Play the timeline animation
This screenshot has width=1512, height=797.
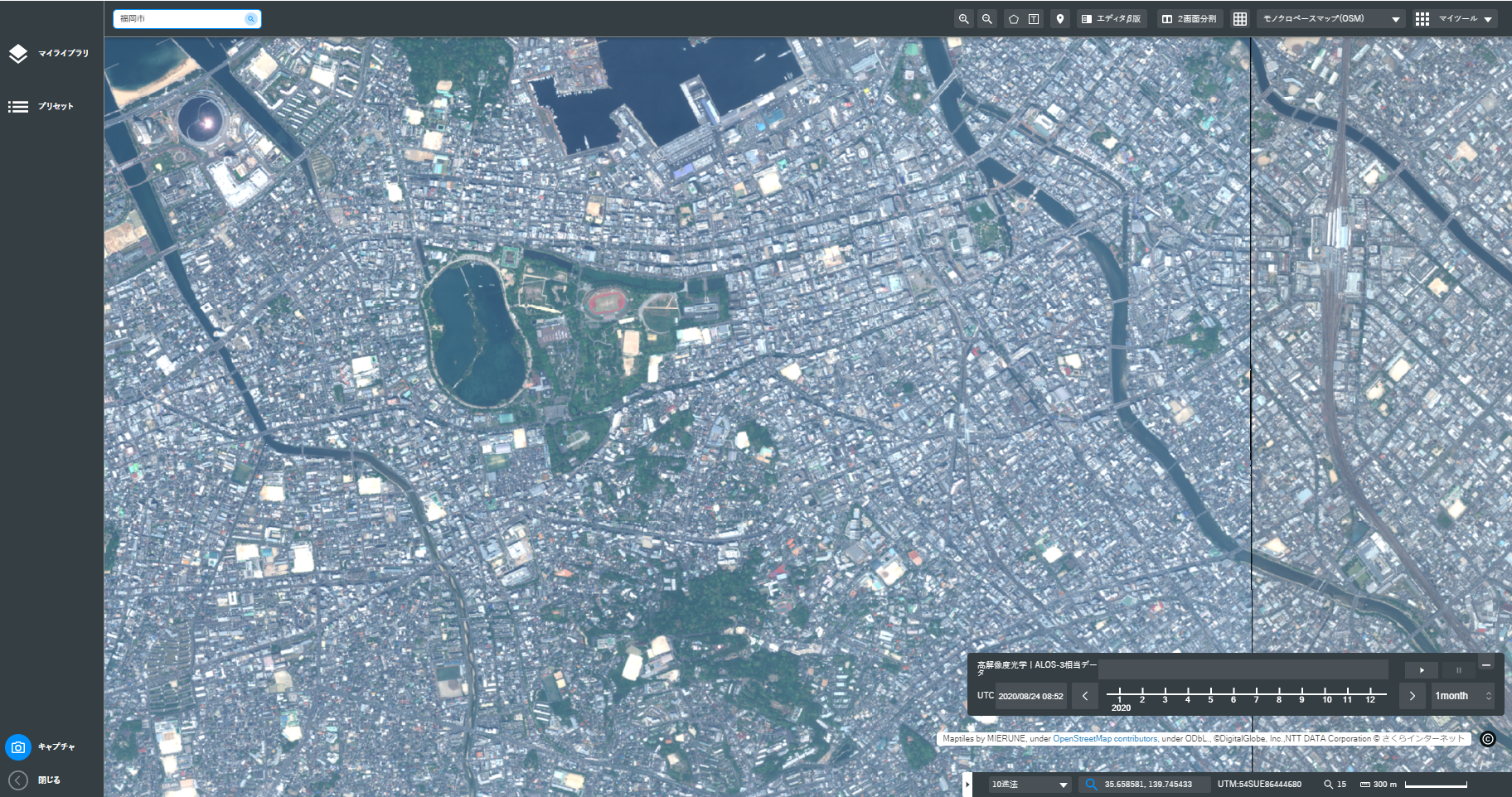click(x=1422, y=669)
